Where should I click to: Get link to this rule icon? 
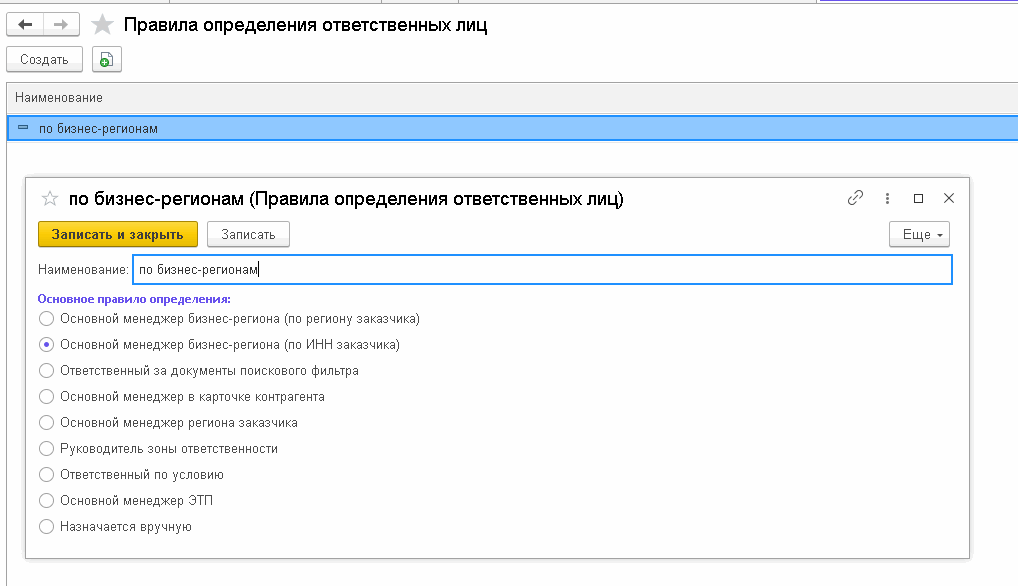pos(855,198)
